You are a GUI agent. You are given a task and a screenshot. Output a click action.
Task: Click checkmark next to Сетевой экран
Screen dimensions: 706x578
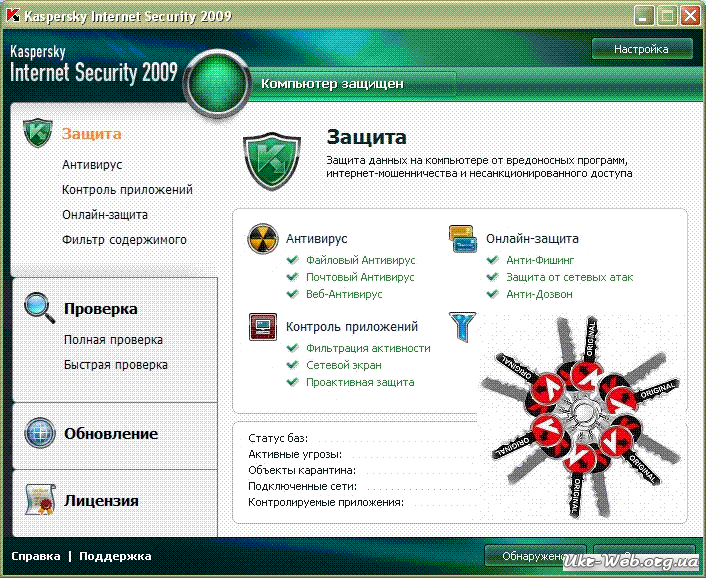coord(292,365)
